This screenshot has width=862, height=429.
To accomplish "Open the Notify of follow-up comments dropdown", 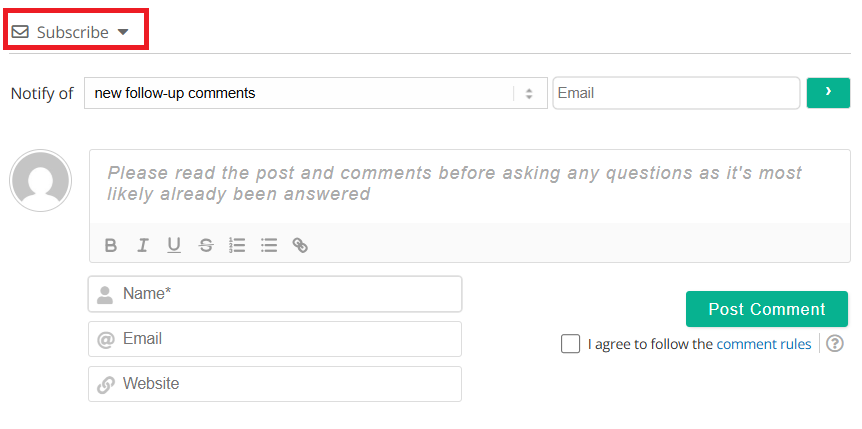I will pyautogui.click(x=316, y=93).
